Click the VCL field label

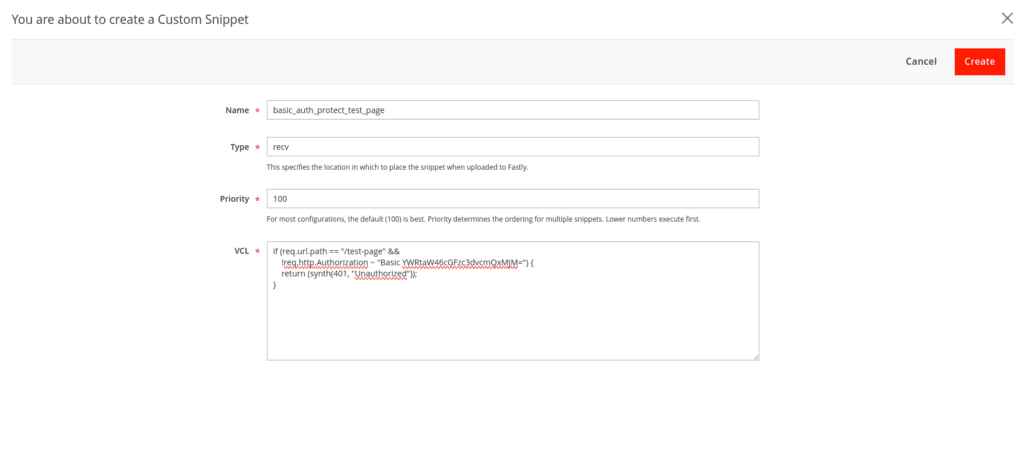(x=242, y=251)
